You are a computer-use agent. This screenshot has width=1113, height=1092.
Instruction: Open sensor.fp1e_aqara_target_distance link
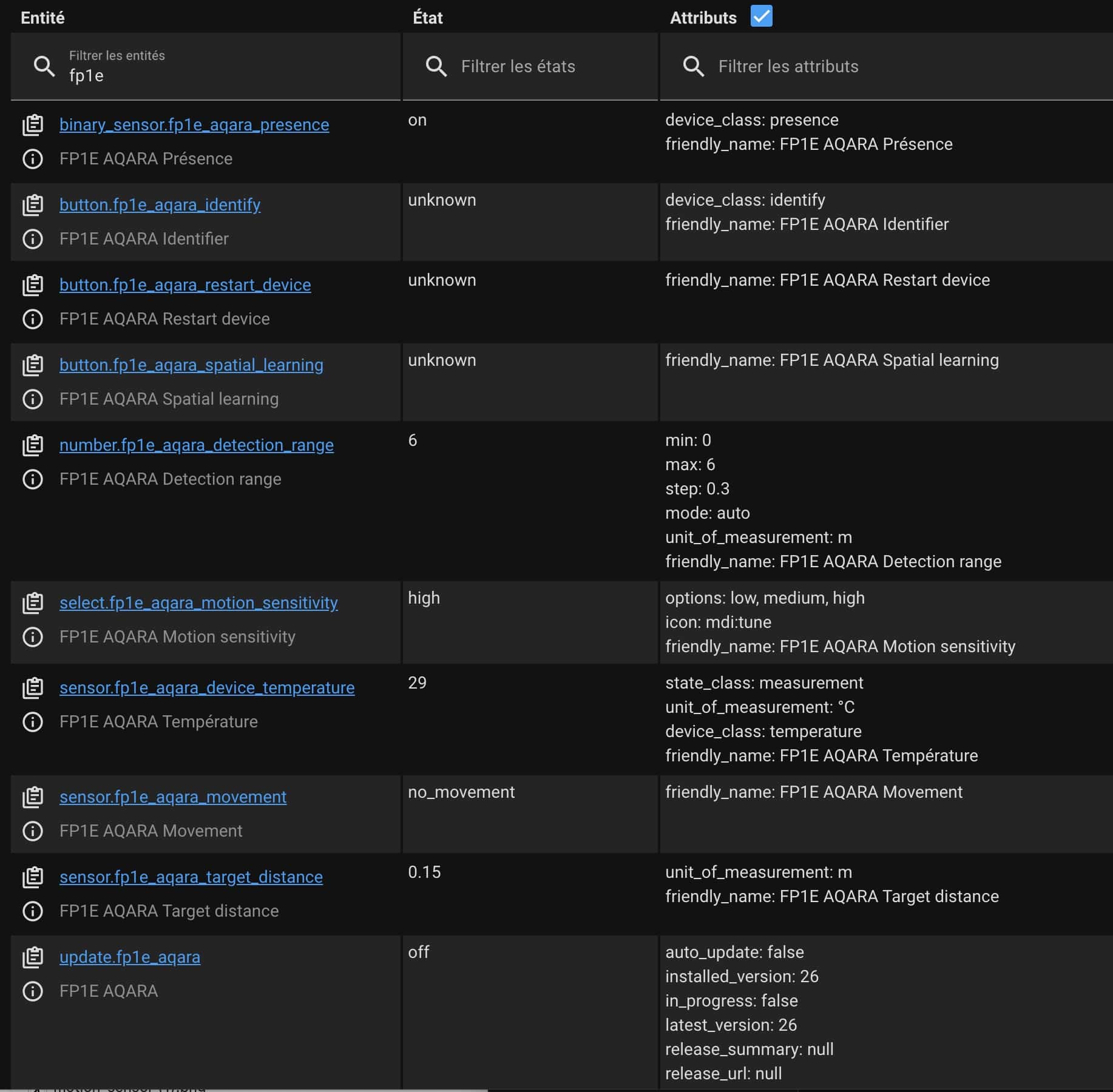click(x=191, y=877)
